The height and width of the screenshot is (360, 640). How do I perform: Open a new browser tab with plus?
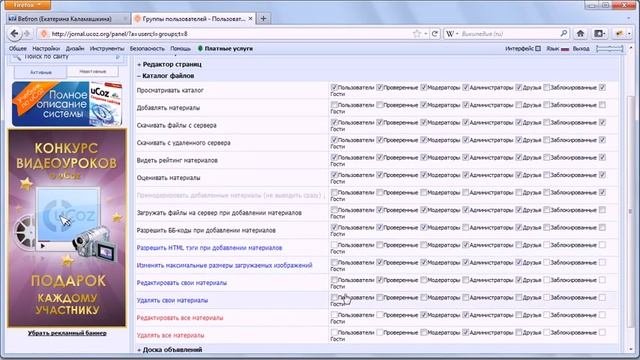[x=263, y=18]
